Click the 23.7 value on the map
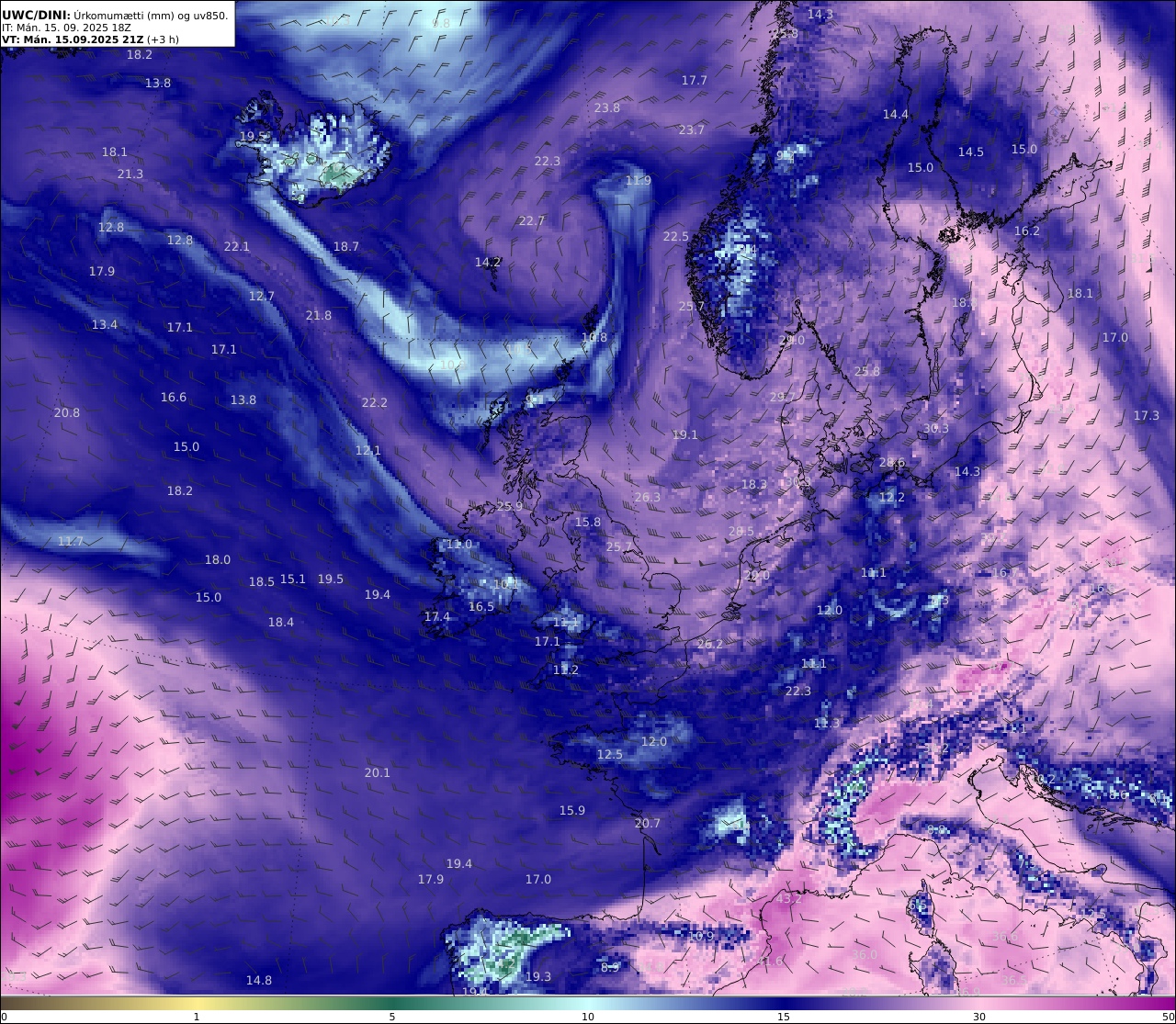Image resolution: width=1176 pixels, height=1024 pixels. click(x=692, y=129)
